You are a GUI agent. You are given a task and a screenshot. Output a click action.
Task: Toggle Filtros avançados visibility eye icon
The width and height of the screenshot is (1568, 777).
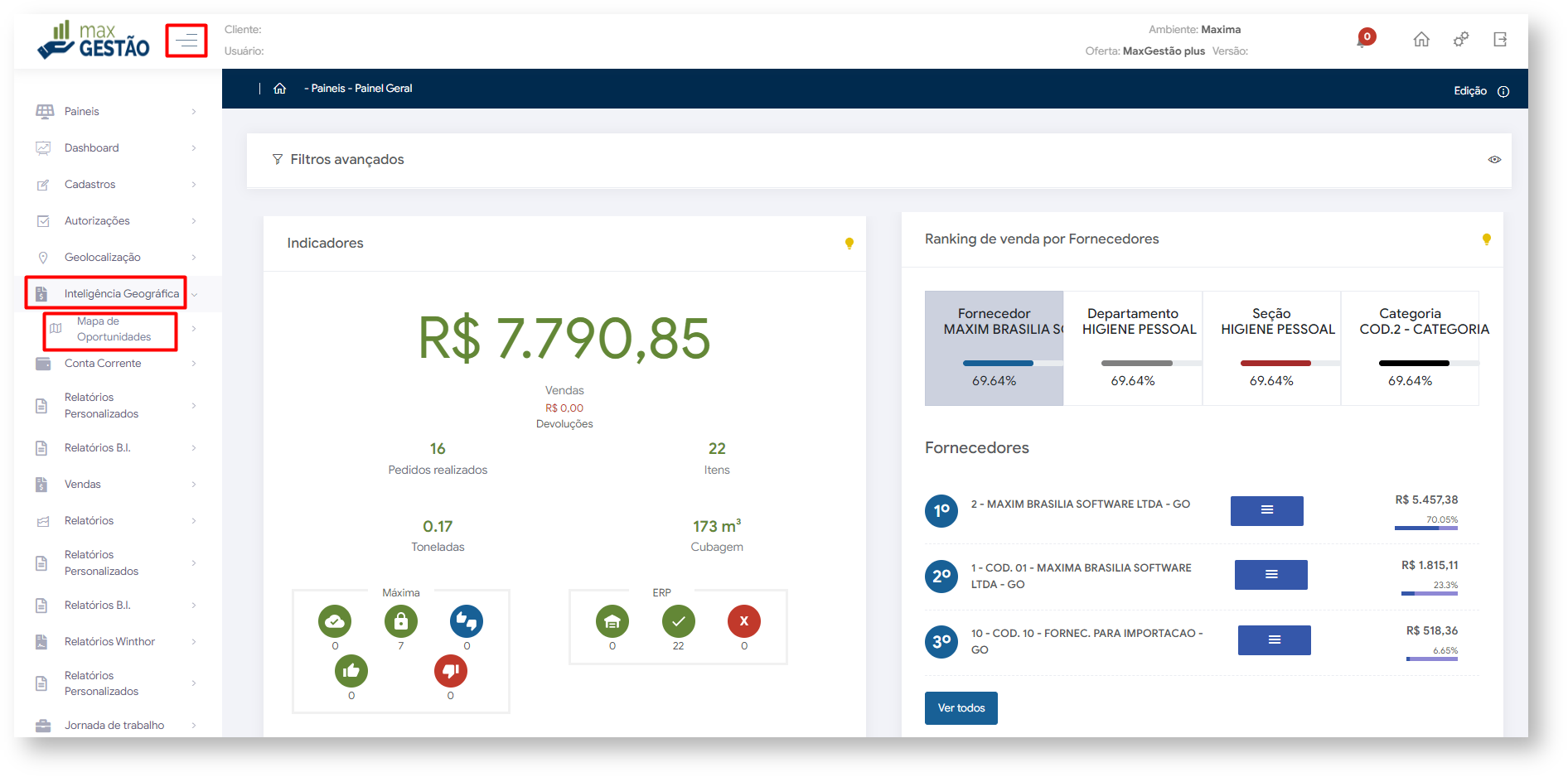click(1494, 160)
